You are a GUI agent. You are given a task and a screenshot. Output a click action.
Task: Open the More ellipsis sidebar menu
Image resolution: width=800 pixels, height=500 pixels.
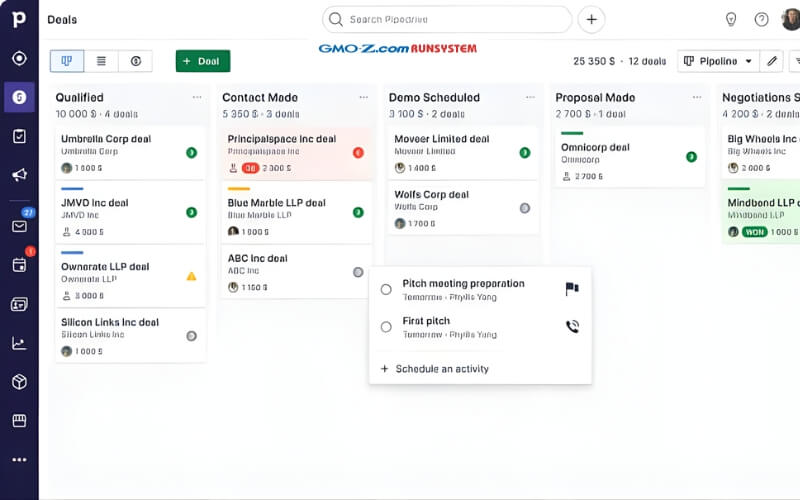click(19, 460)
